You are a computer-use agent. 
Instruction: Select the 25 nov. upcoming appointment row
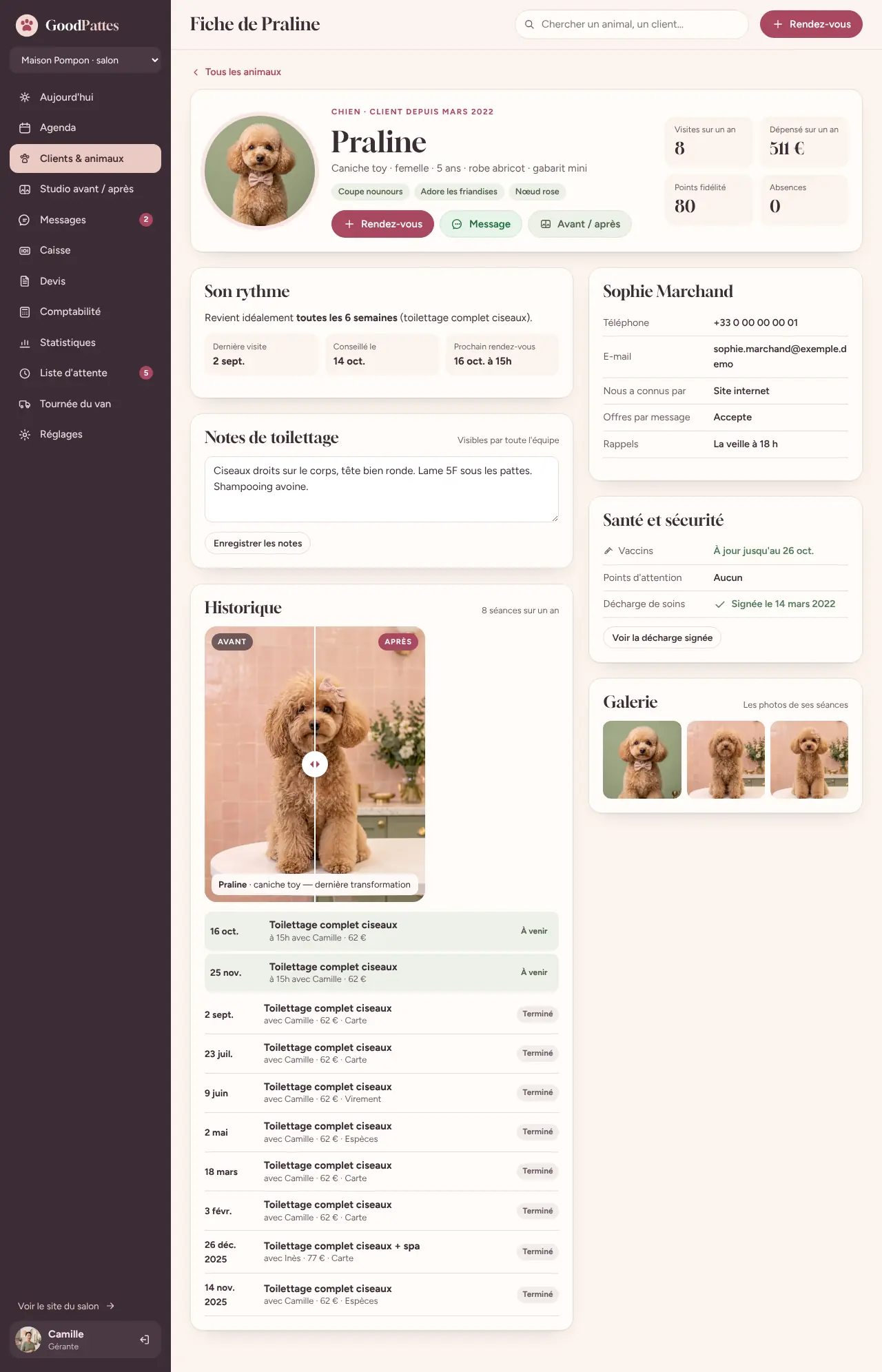pos(382,972)
